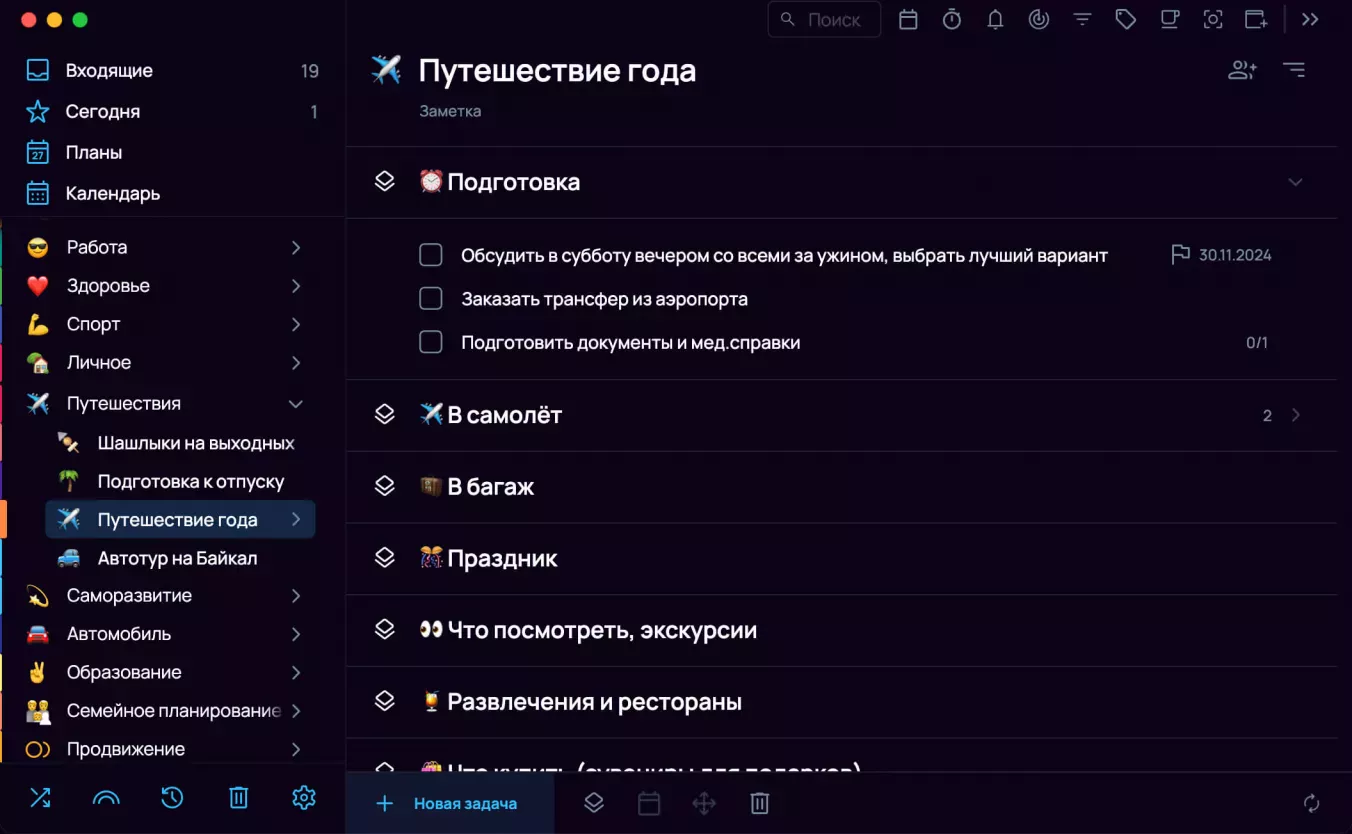Expand the Саморазвитие folder chevron
This screenshot has height=834, width=1352.
(296, 596)
